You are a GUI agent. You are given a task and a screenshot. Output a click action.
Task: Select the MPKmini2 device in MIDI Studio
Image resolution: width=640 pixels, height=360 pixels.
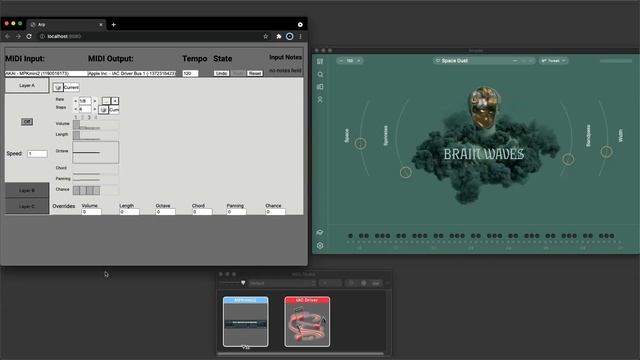coord(246,322)
